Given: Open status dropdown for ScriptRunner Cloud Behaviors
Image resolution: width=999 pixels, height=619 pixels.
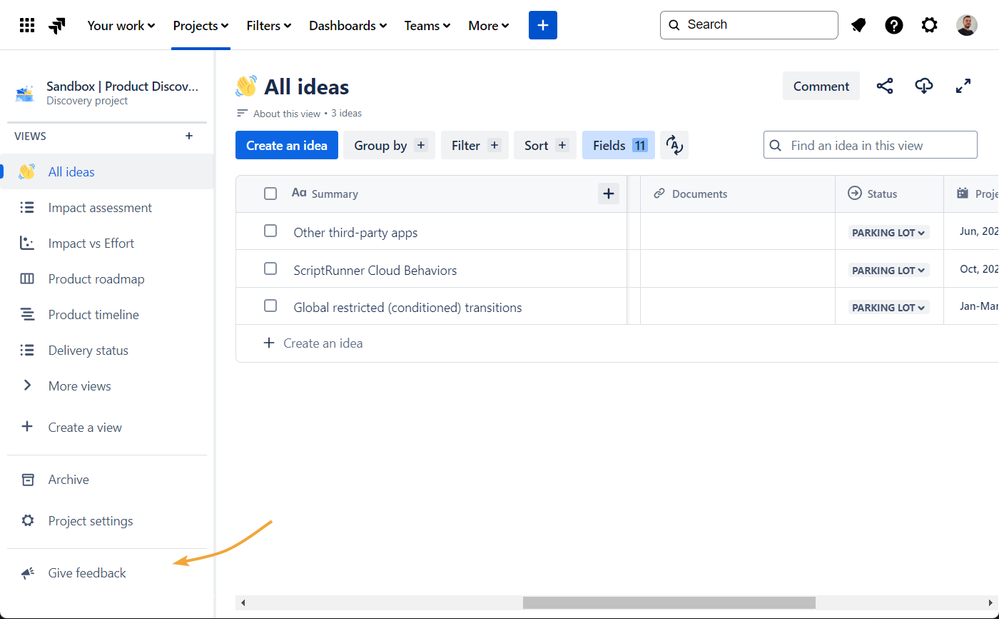Looking at the screenshot, I should (888, 270).
